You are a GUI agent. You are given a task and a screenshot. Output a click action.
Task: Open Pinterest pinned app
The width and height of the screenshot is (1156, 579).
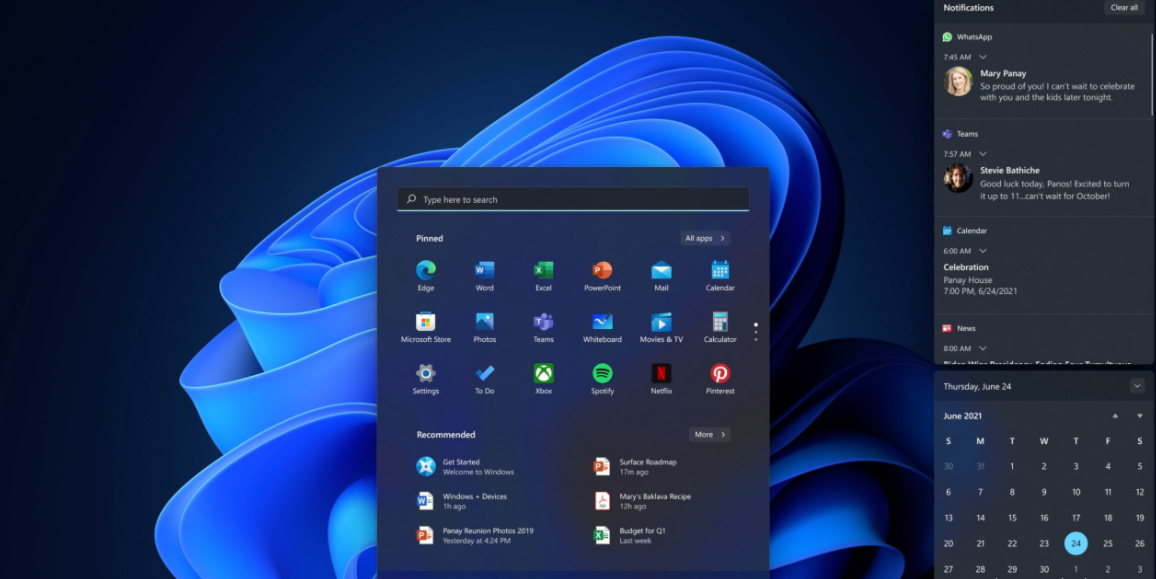coord(720,374)
